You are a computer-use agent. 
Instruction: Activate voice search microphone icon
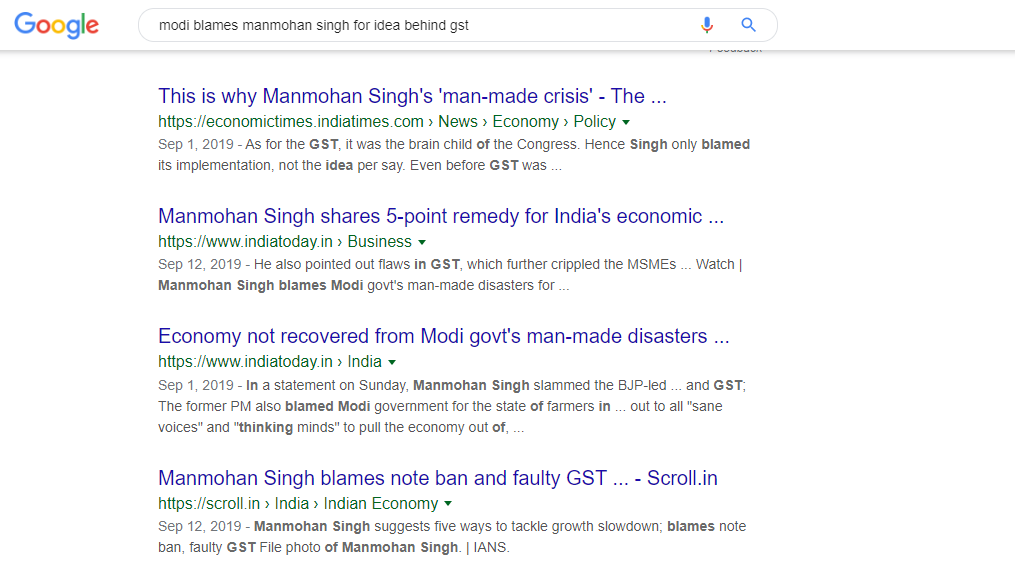[x=707, y=25]
